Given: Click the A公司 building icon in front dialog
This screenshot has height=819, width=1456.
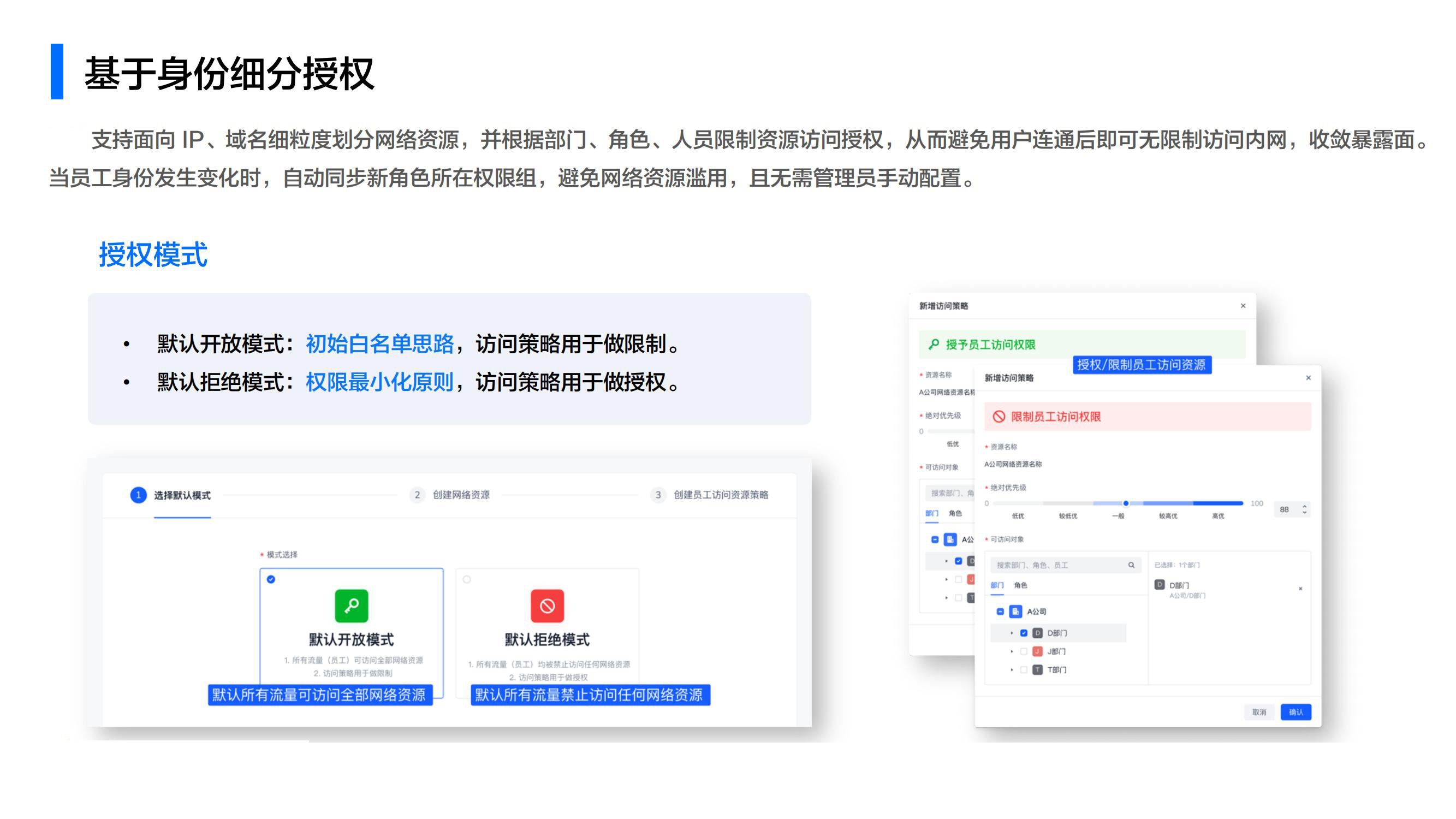Looking at the screenshot, I should 1015,611.
